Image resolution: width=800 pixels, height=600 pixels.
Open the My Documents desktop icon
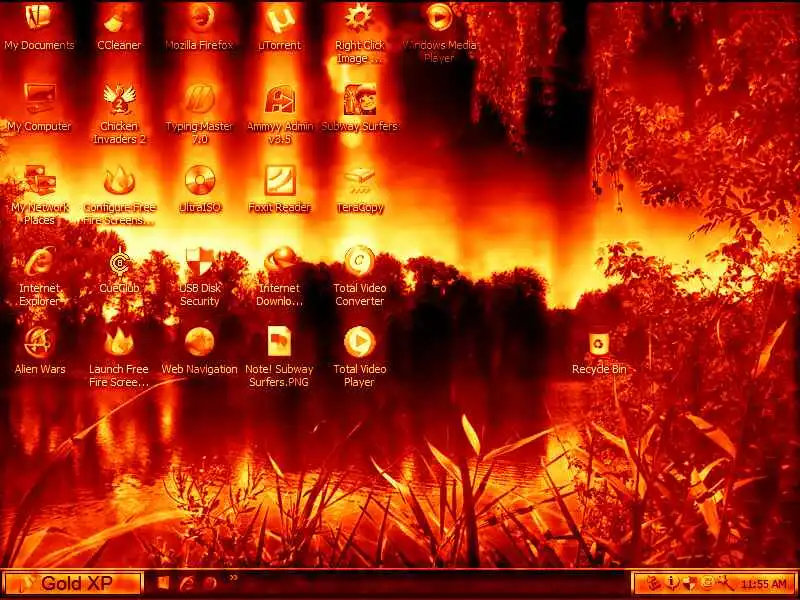click(39, 27)
